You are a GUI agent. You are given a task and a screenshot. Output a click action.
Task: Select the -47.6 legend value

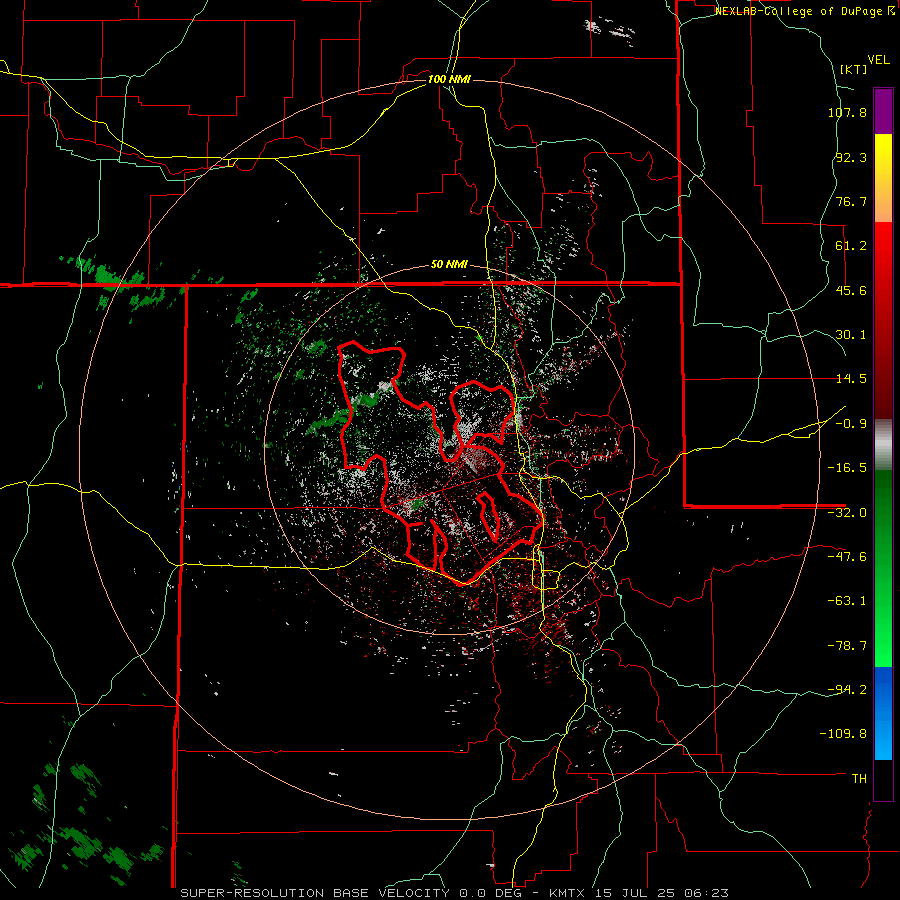click(847, 557)
